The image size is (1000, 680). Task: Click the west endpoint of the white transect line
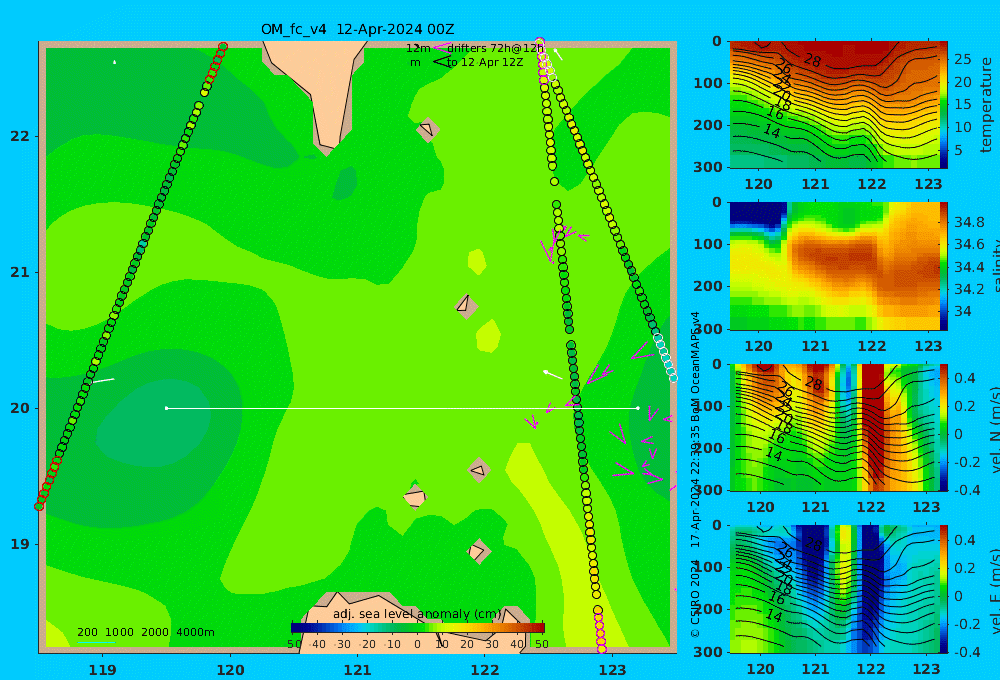tap(166, 408)
